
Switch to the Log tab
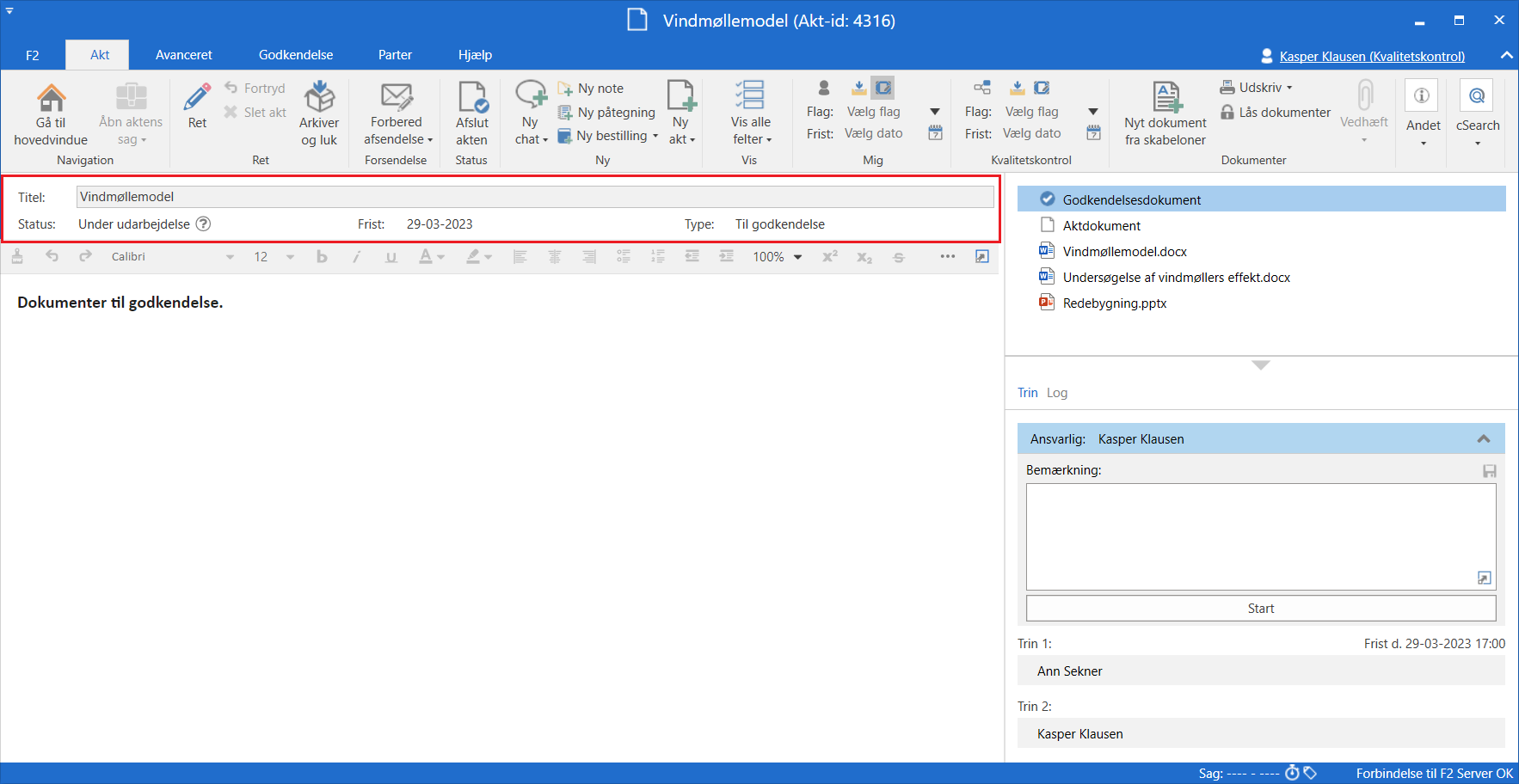coord(1057,393)
